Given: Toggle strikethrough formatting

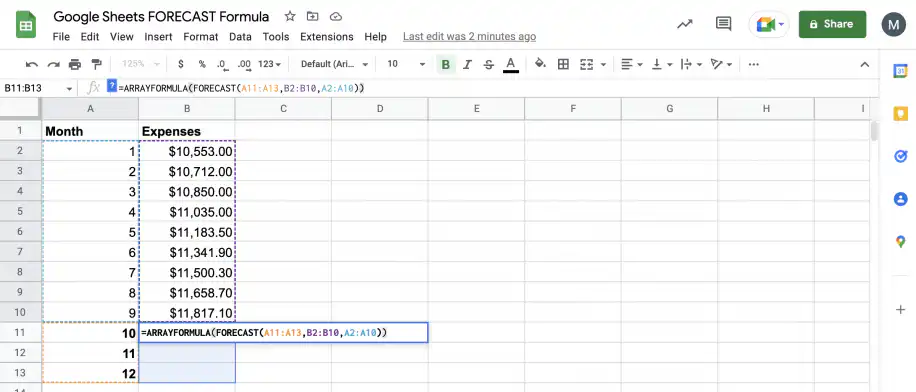Looking at the screenshot, I should [x=489, y=64].
